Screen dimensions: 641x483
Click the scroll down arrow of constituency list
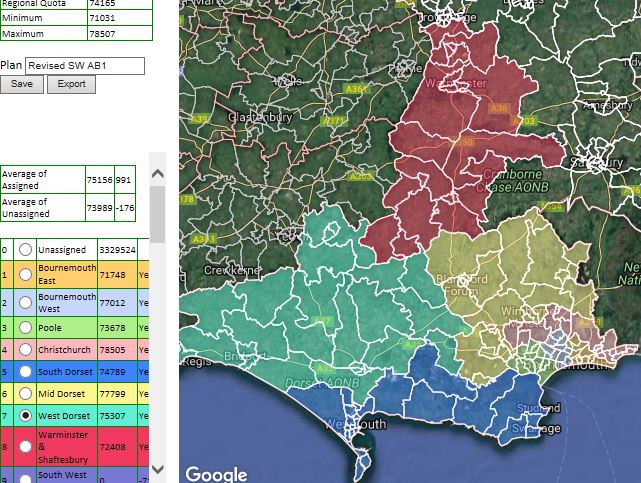(158, 469)
